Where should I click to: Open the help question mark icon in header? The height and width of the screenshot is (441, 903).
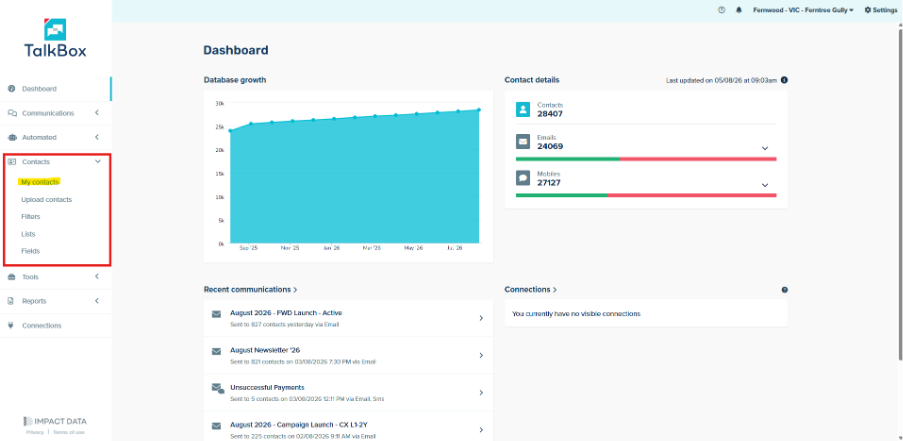pos(722,10)
